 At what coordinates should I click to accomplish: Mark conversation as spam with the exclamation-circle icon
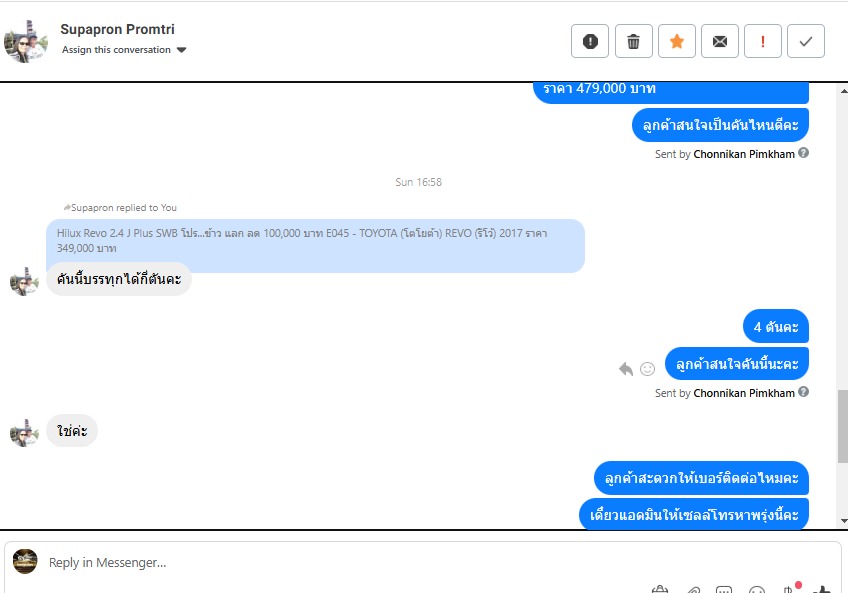click(x=590, y=41)
